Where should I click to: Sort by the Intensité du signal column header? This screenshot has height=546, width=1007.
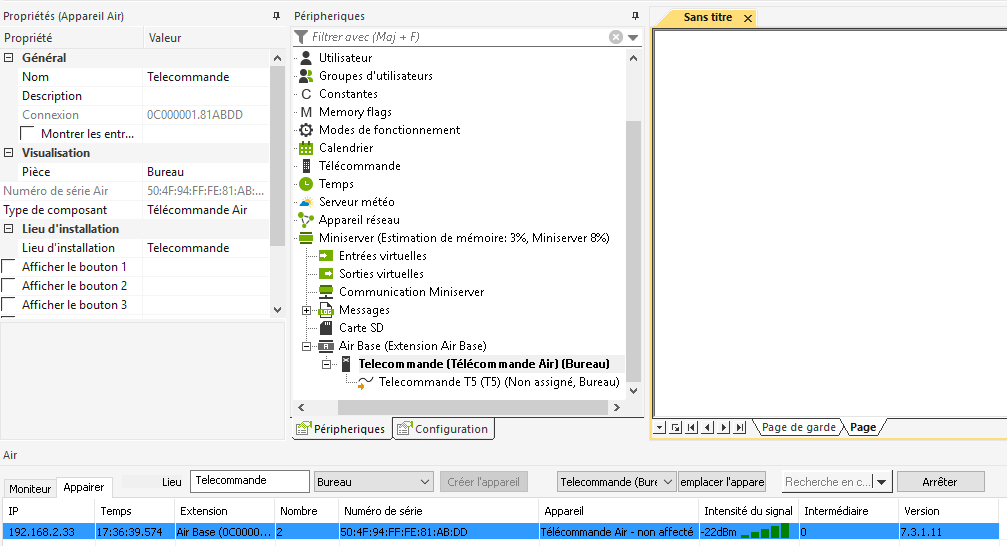pos(749,511)
